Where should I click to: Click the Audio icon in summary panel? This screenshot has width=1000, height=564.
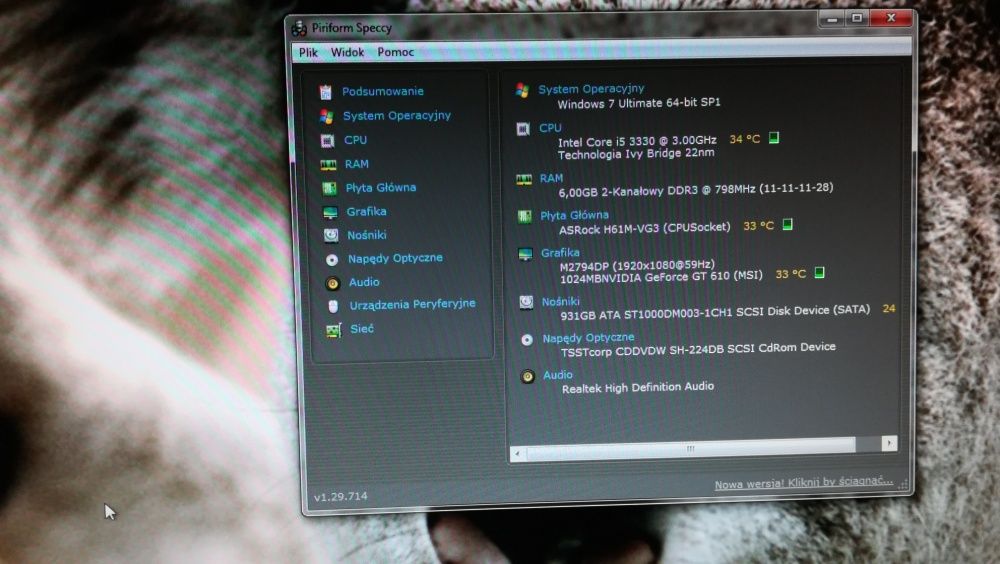click(527, 376)
